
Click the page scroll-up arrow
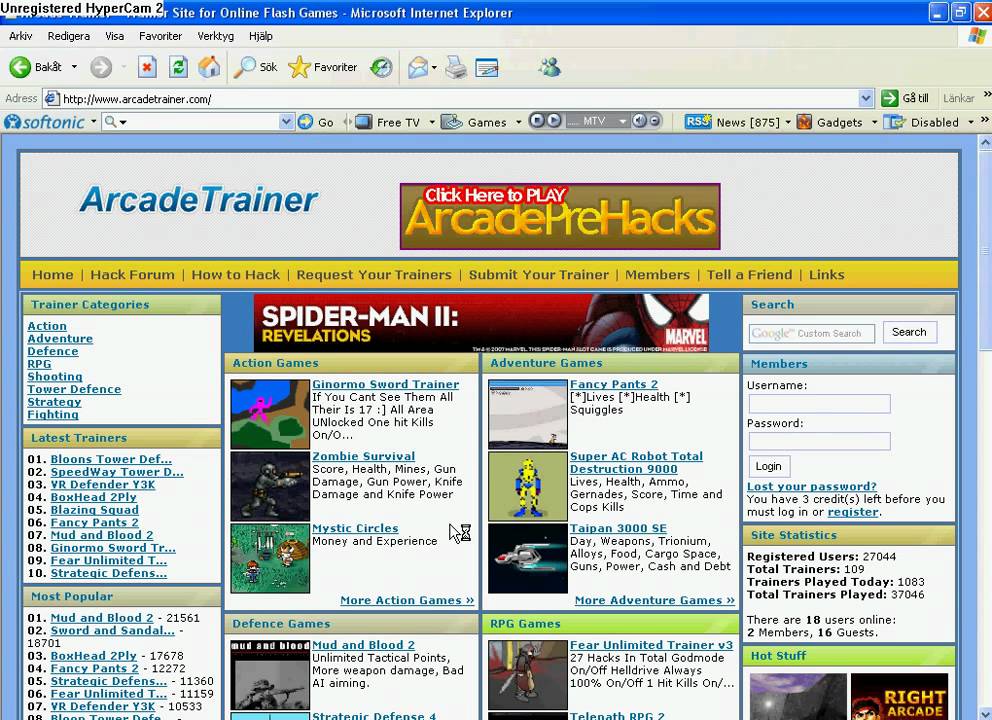985,143
